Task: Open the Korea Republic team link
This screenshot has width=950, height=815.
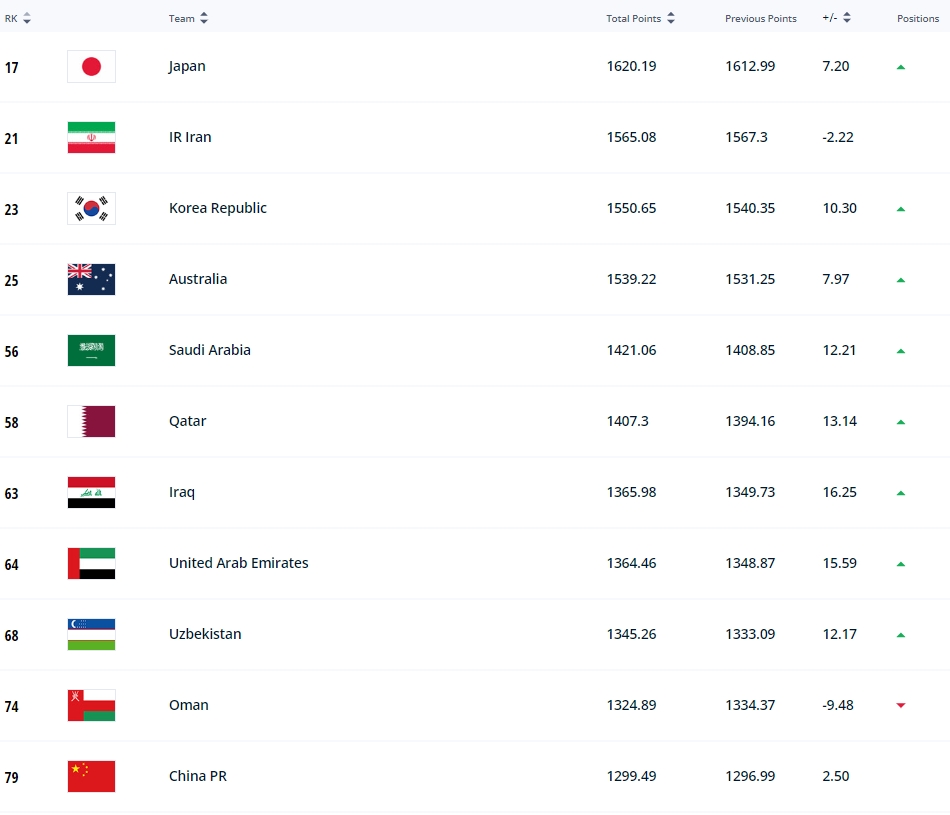Action: pyautogui.click(x=218, y=208)
